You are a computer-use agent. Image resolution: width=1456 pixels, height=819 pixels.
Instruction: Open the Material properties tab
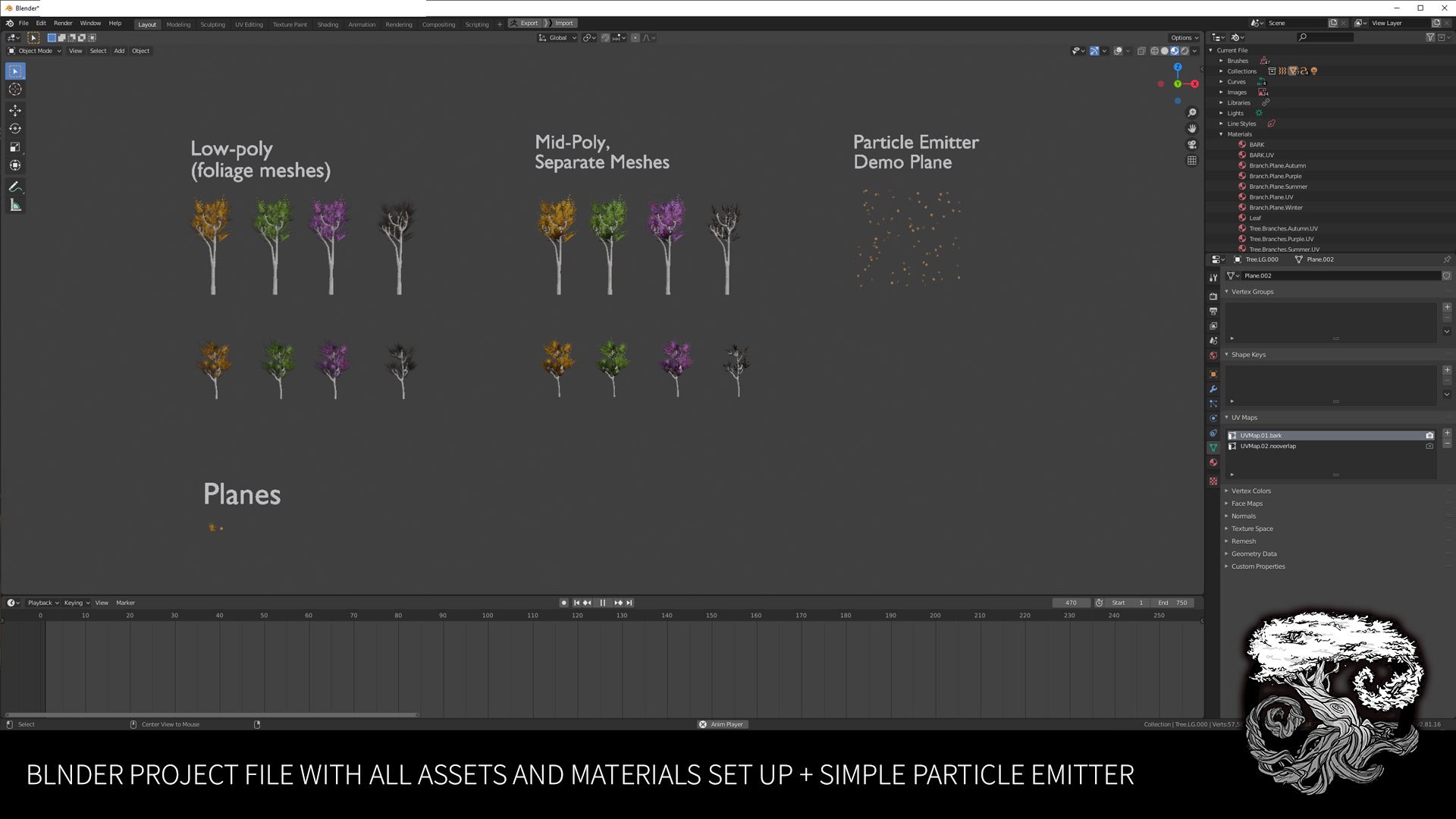(1213, 463)
